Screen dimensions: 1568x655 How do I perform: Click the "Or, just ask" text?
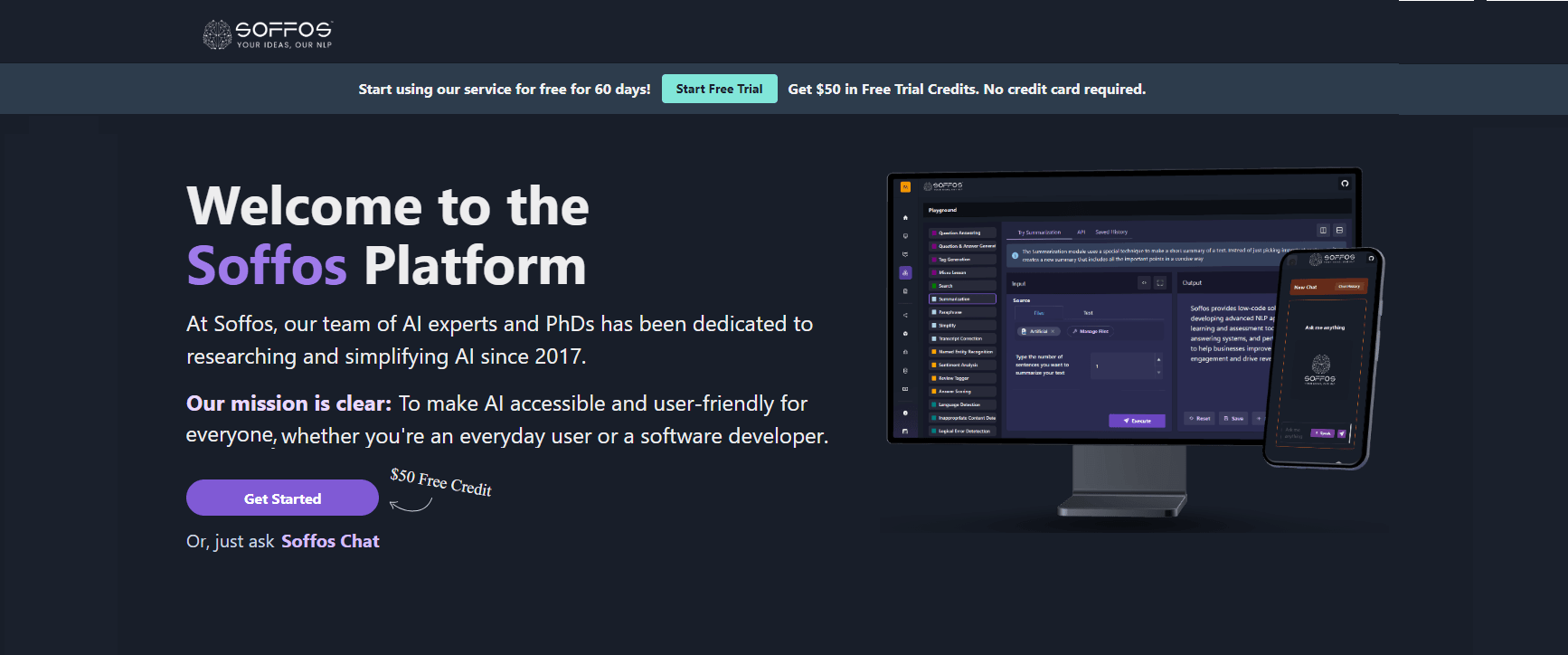[231, 541]
